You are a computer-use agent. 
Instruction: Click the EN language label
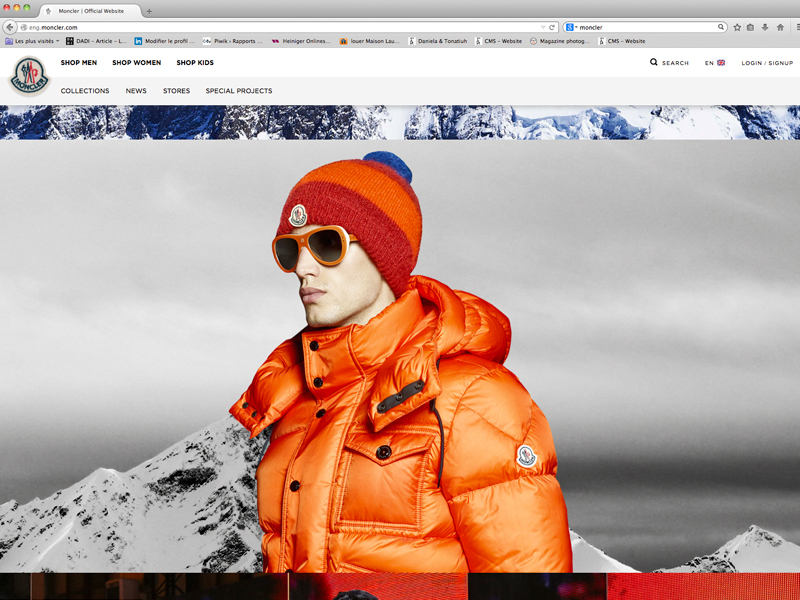tap(709, 63)
